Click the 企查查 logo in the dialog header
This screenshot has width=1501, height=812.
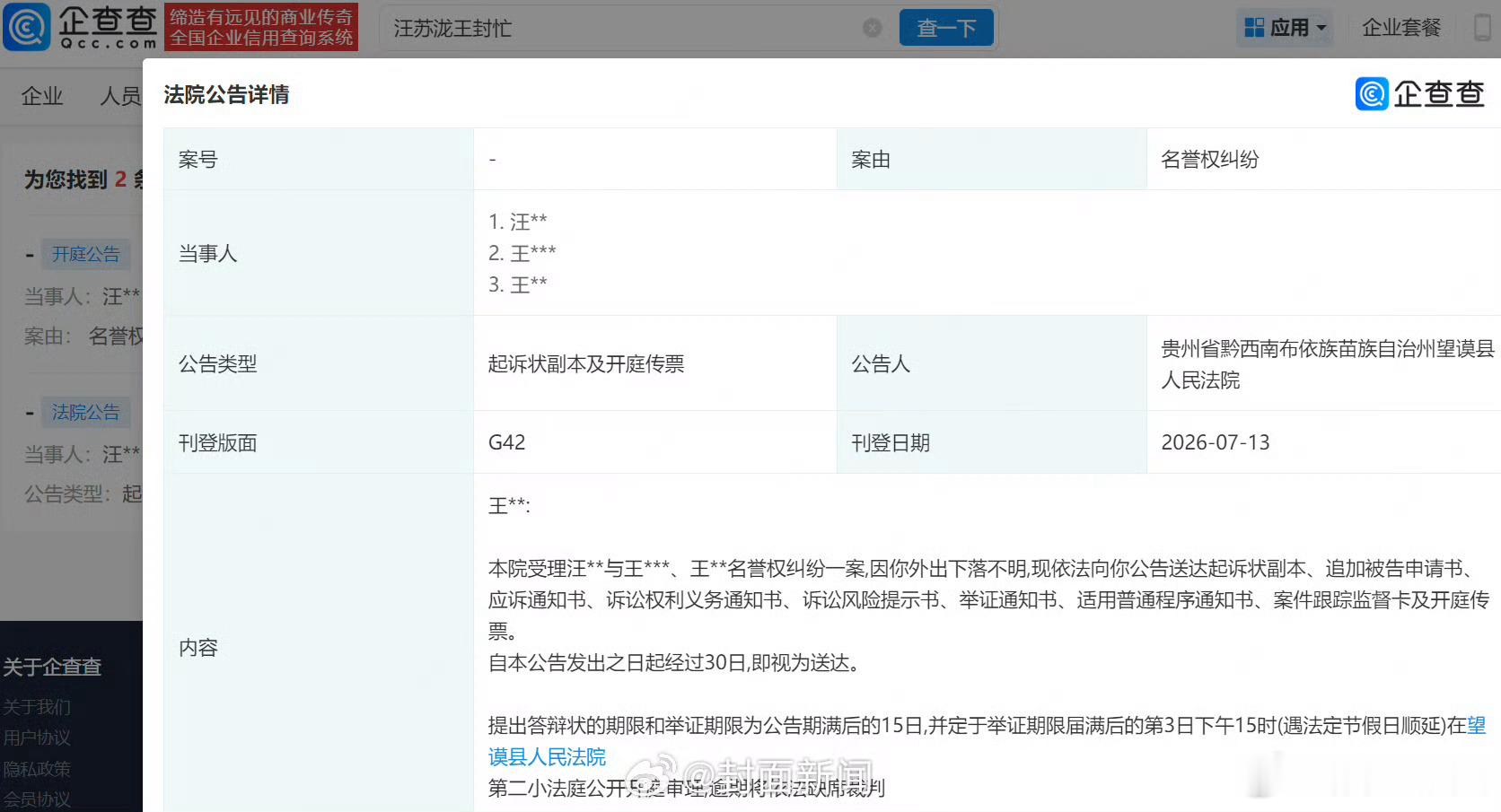(x=1419, y=94)
